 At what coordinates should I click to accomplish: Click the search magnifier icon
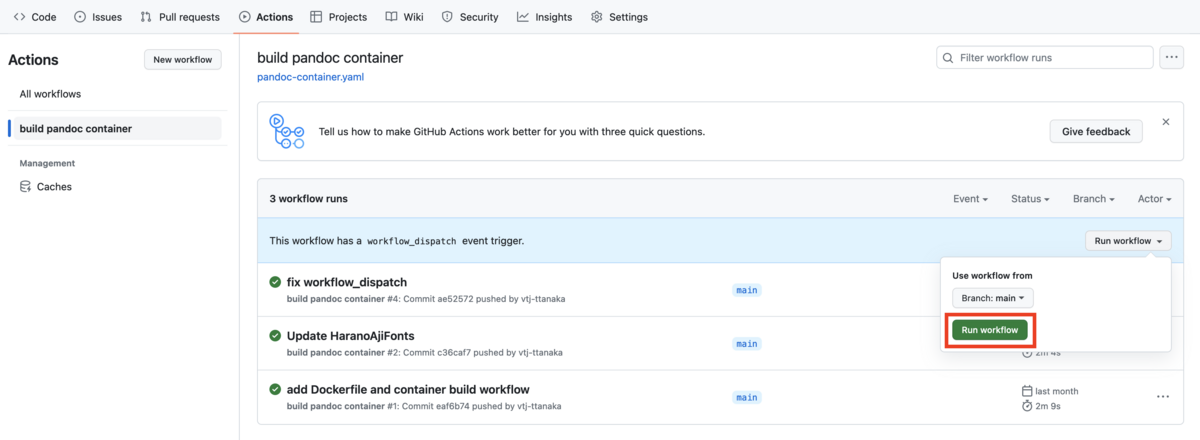coord(947,58)
